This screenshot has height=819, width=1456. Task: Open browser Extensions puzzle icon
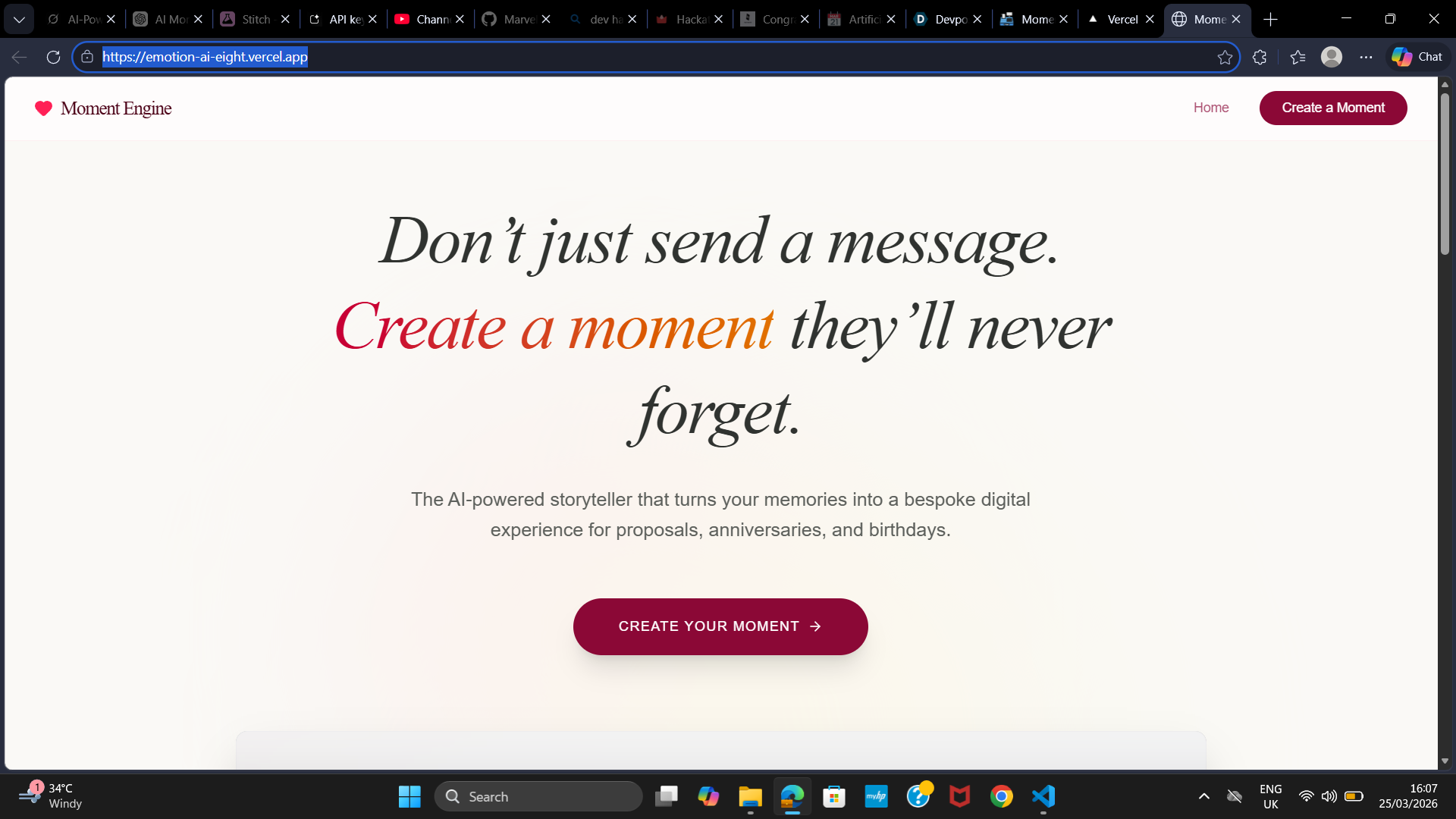[1260, 57]
